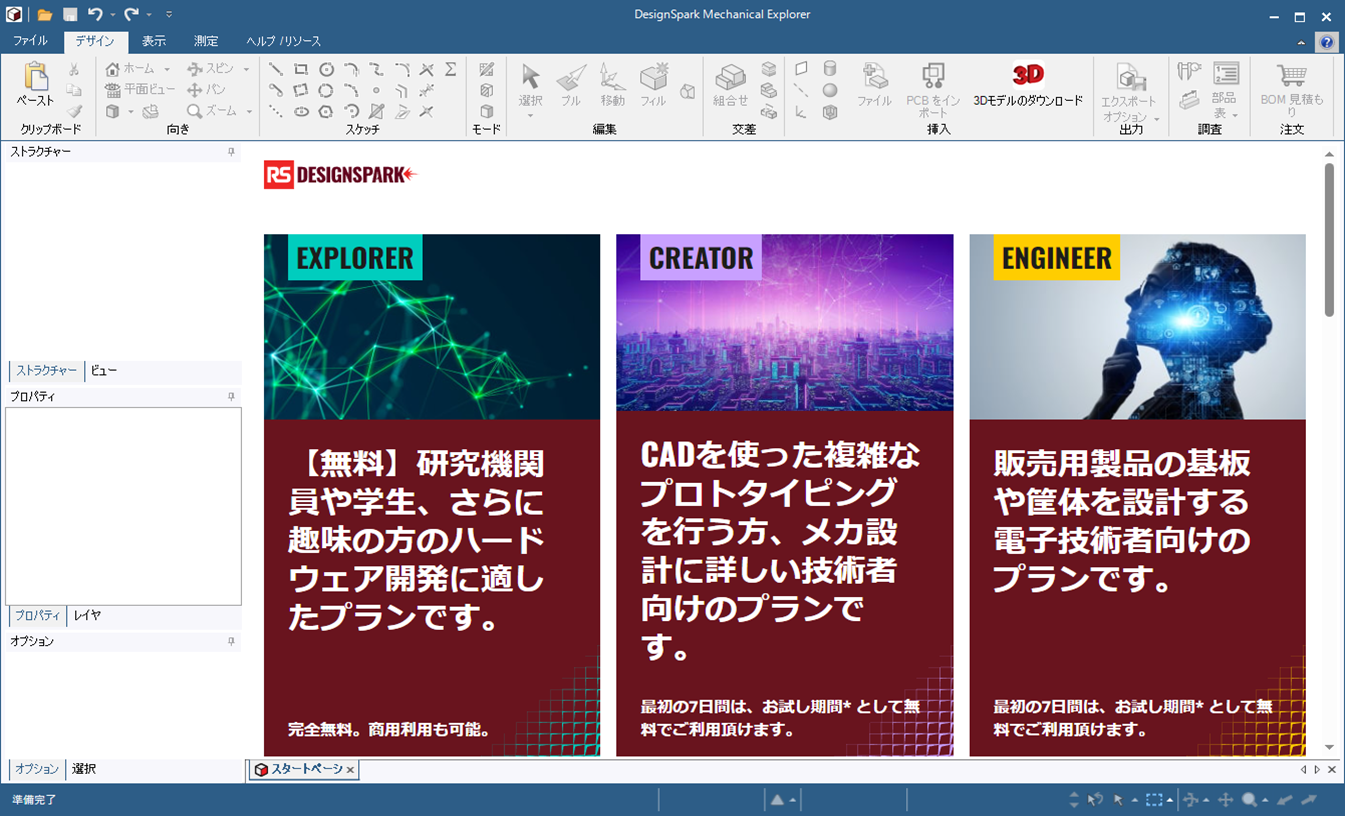
Task: Click status bar box selection mode icon
Action: pos(1154,800)
